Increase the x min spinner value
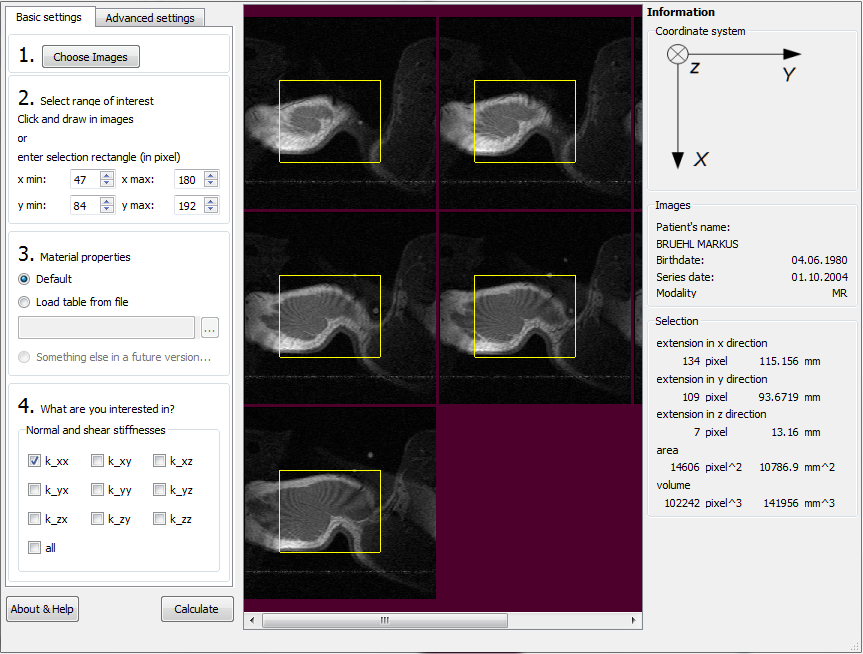863x654 pixels. click(x=107, y=175)
